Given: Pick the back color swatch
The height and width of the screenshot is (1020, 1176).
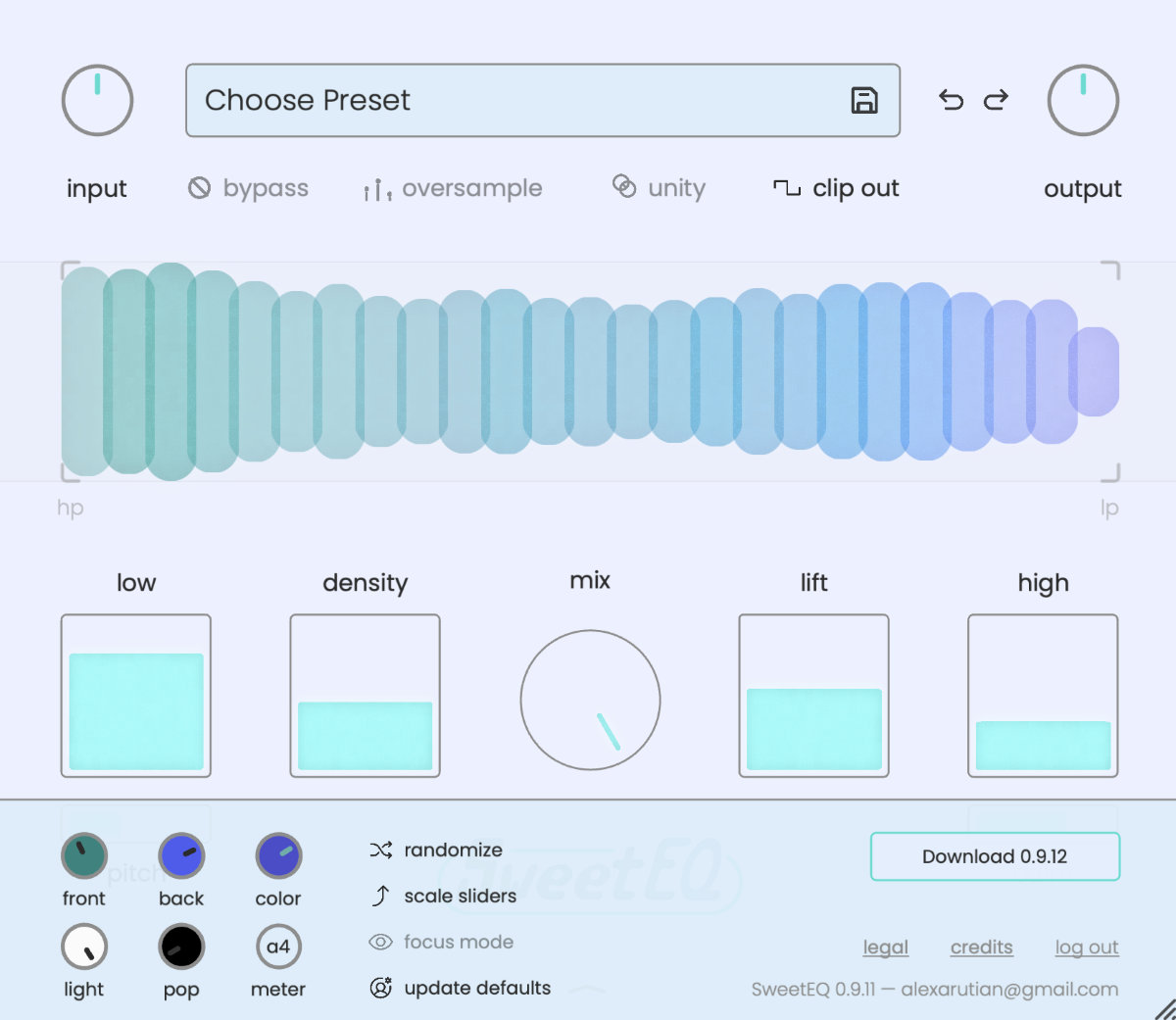Looking at the screenshot, I should pyautogui.click(x=181, y=856).
